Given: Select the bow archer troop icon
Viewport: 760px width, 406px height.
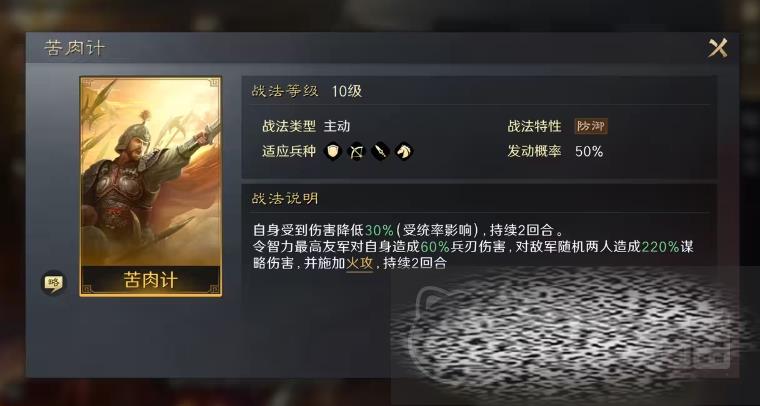Looking at the screenshot, I should click(x=357, y=152).
